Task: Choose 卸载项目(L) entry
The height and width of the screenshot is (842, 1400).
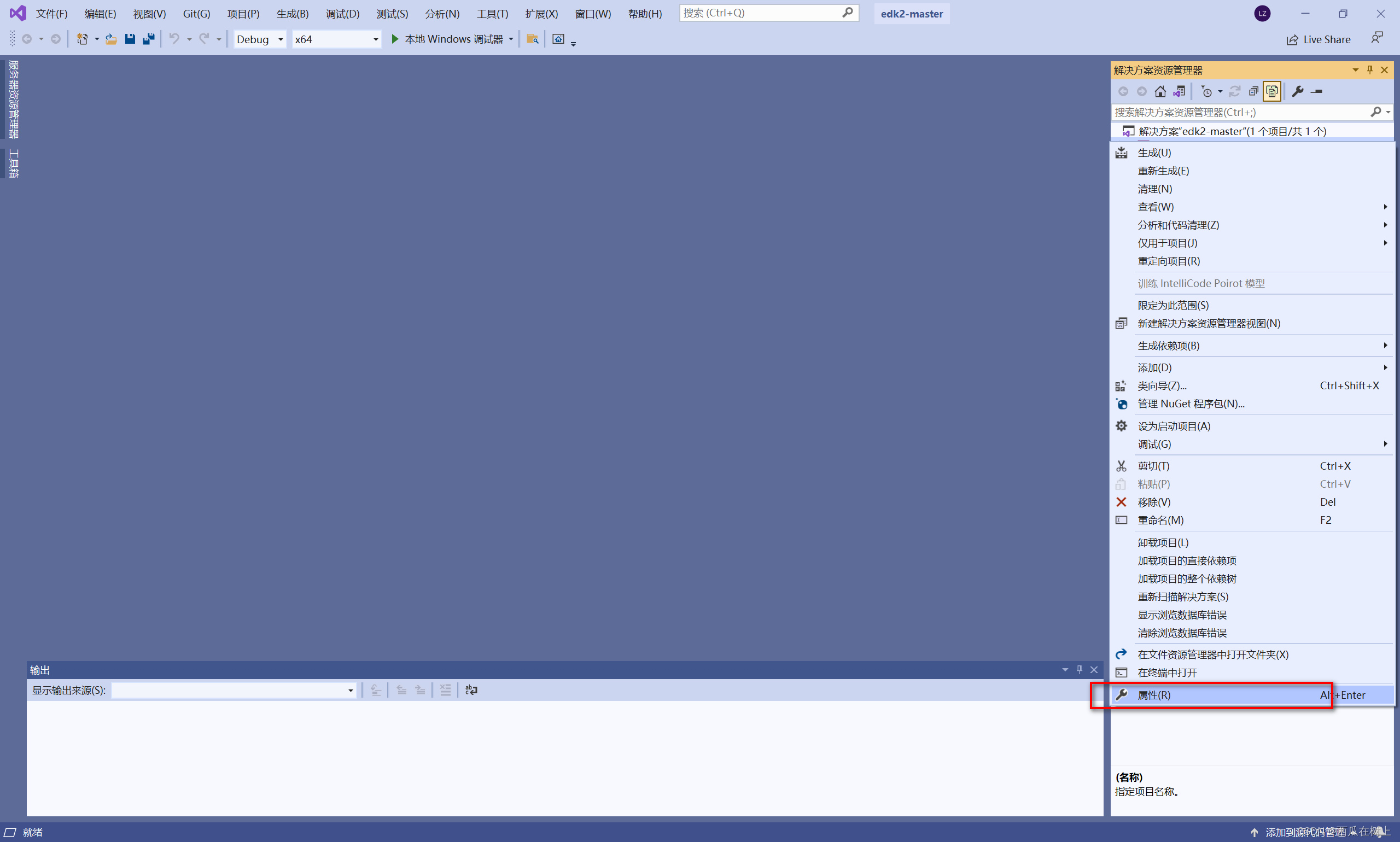Action: click(1251, 543)
